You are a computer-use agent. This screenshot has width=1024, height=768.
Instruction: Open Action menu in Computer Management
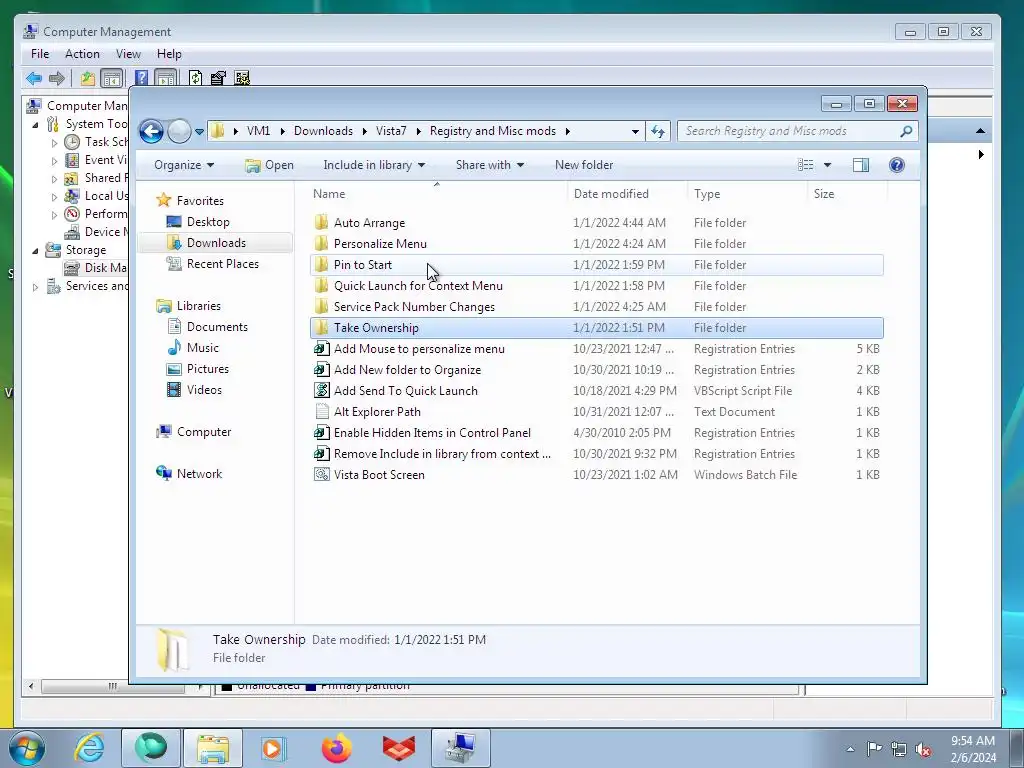point(82,54)
